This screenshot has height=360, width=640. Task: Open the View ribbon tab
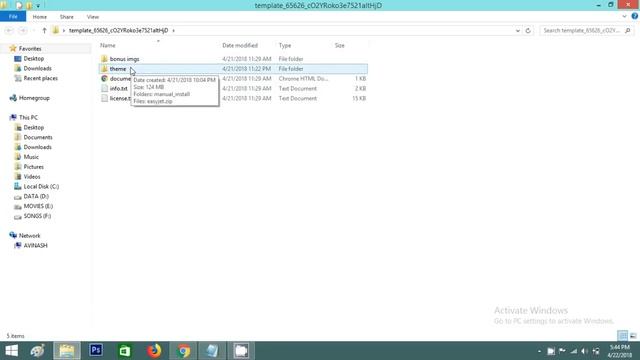[x=93, y=17]
